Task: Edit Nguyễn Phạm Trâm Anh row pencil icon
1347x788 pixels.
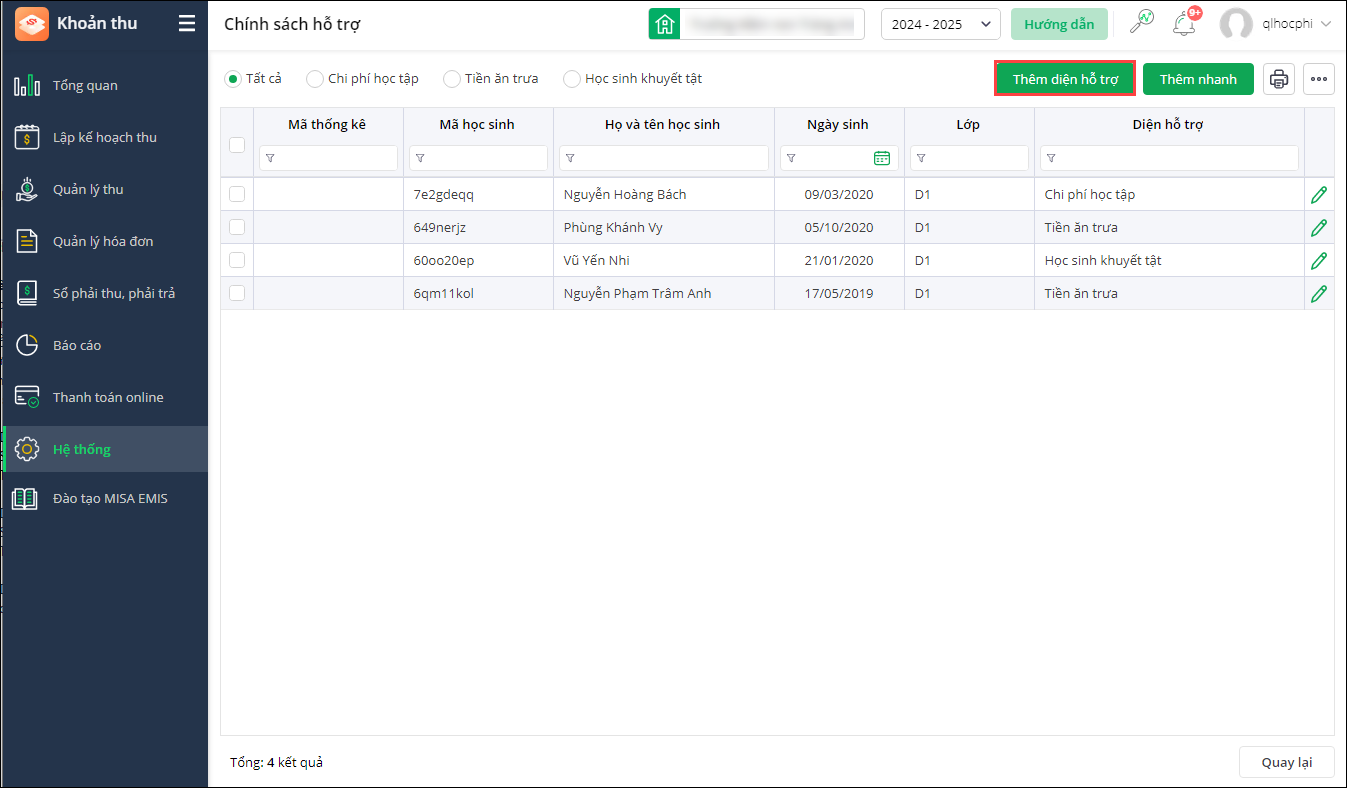Action: 1319,293
